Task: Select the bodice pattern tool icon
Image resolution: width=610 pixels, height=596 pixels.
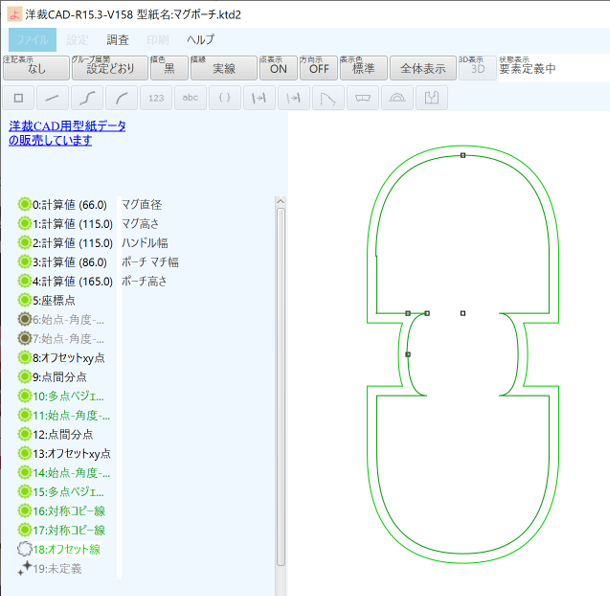Action: [431, 98]
